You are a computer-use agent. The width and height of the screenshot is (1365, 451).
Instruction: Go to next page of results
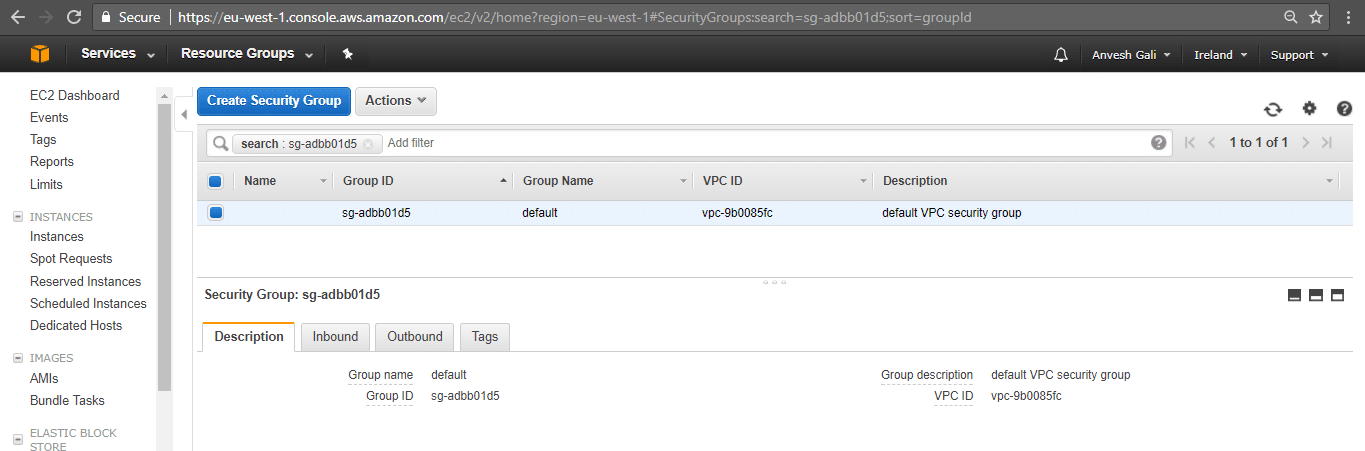(1305, 143)
